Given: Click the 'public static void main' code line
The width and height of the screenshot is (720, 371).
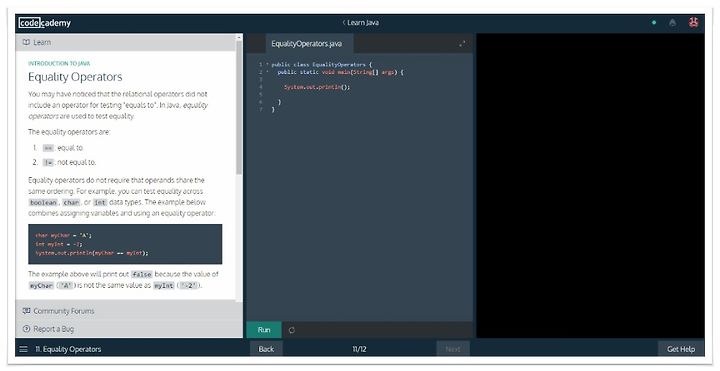Looking at the screenshot, I should tap(340, 72).
